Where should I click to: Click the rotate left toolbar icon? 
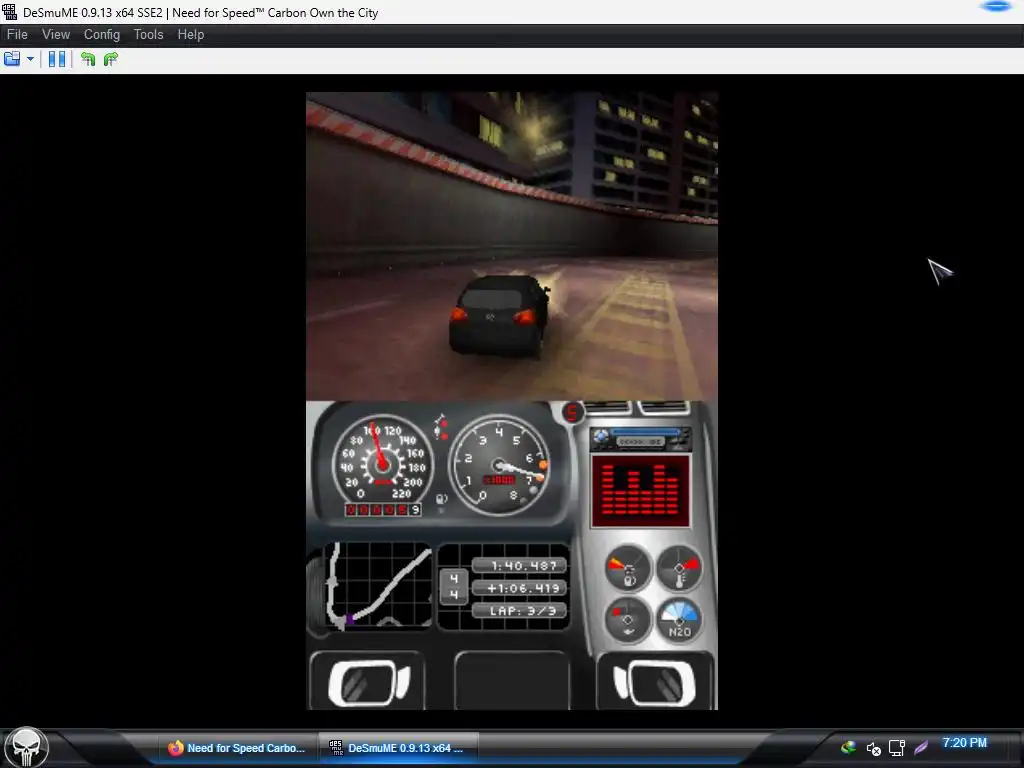(x=88, y=59)
